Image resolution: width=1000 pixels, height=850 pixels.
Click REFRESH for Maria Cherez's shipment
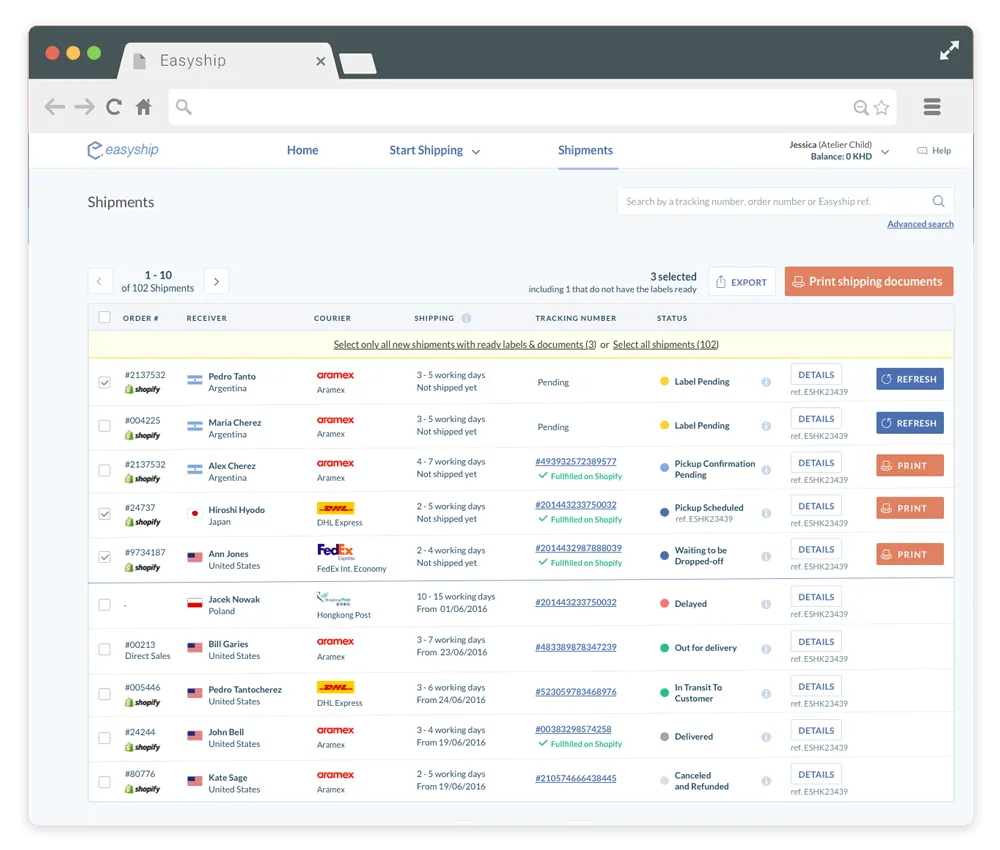[909, 423]
